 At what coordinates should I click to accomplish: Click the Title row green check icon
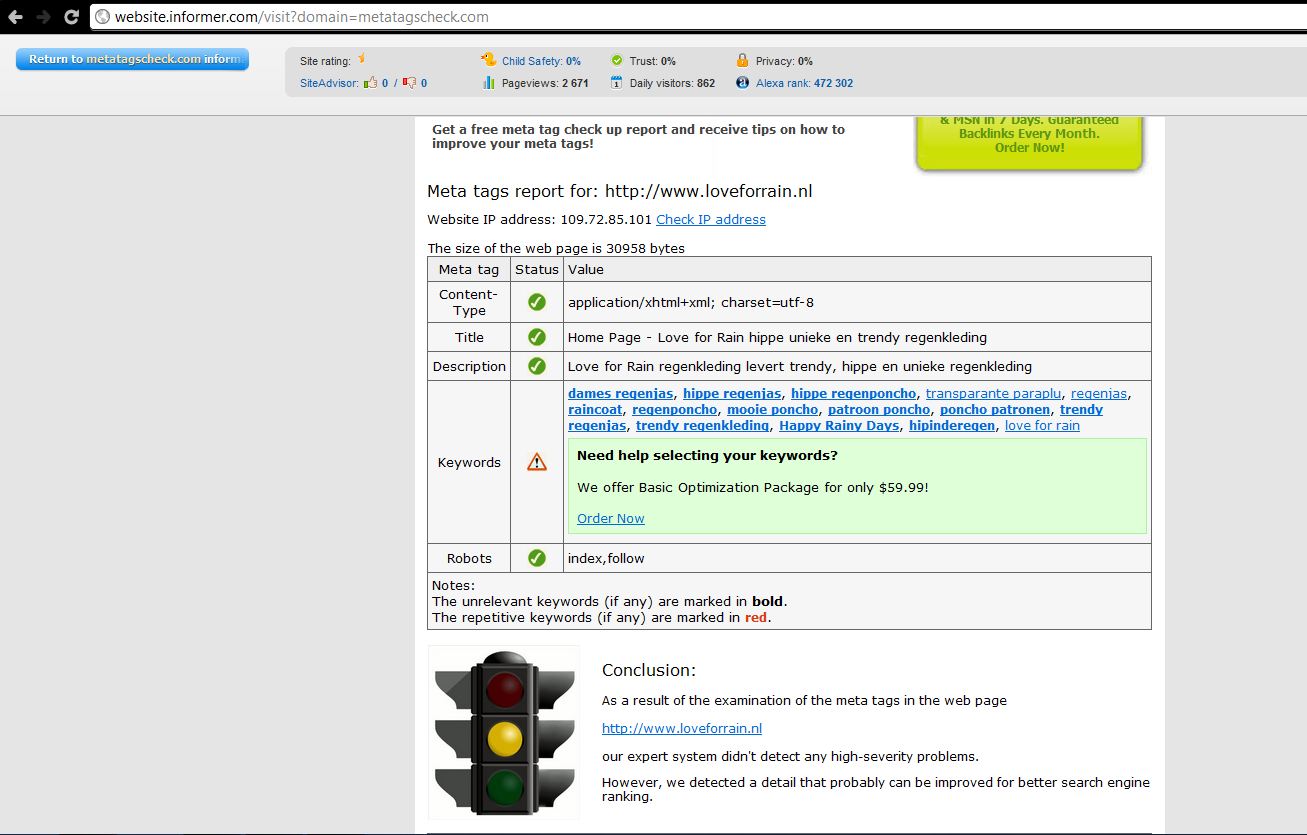[x=537, y=337]
